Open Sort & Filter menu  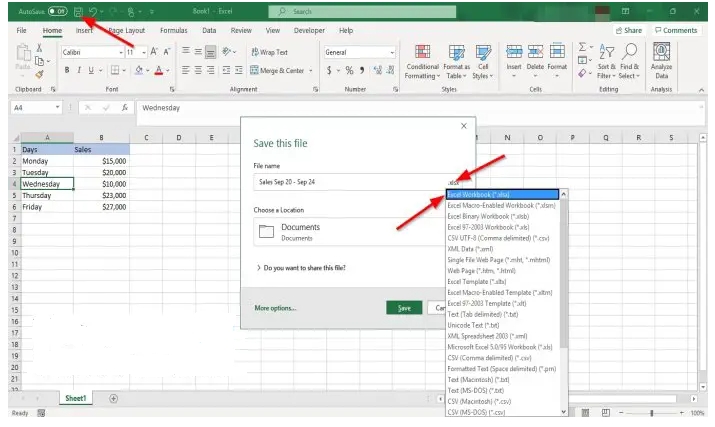[x=606, y=62]
